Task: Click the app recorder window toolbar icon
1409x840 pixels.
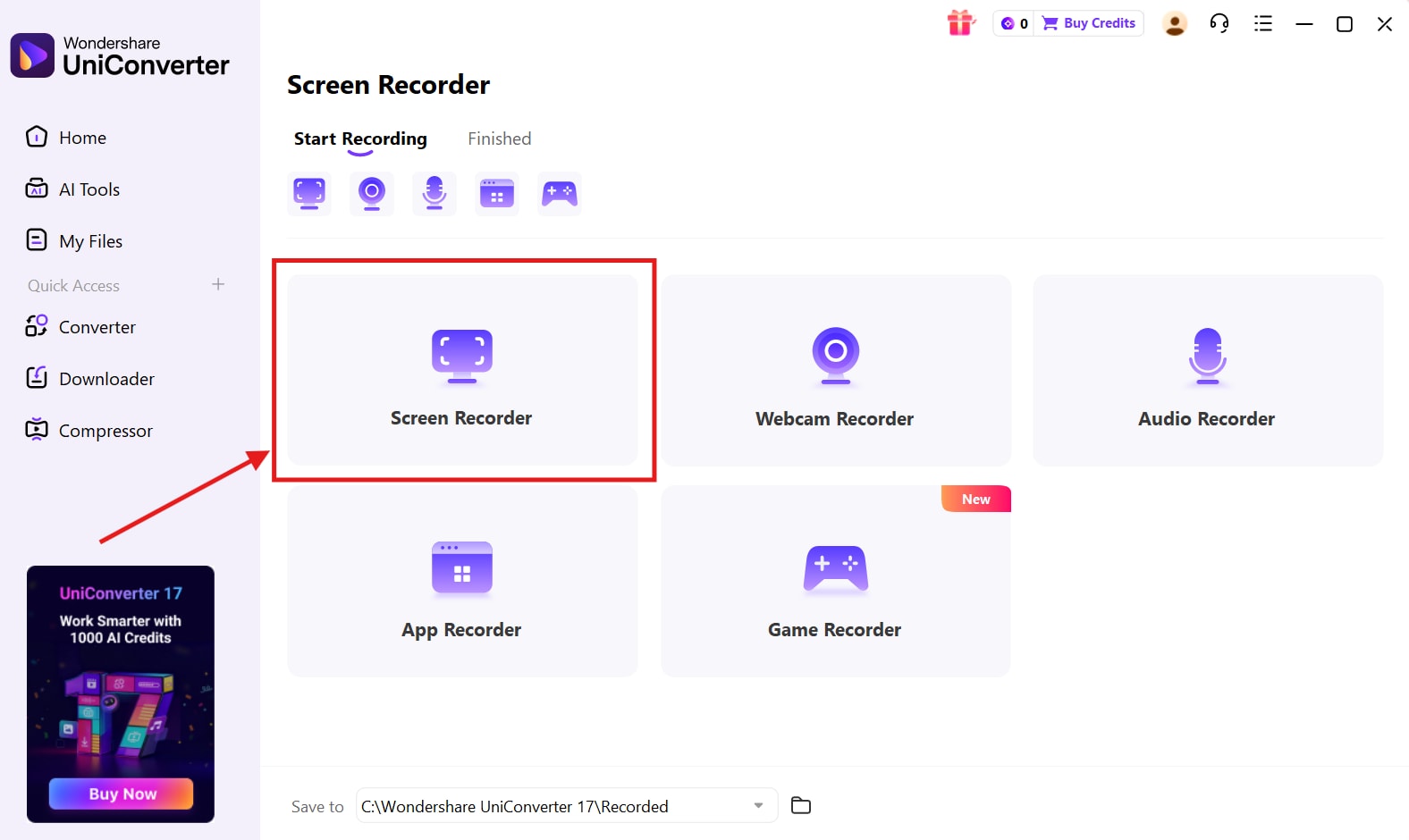Action: point(497,193)
